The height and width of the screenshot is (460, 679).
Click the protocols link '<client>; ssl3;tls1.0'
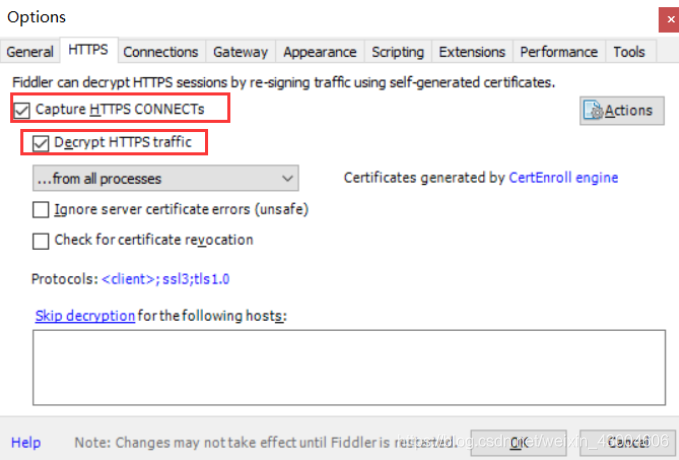(165, 279)
